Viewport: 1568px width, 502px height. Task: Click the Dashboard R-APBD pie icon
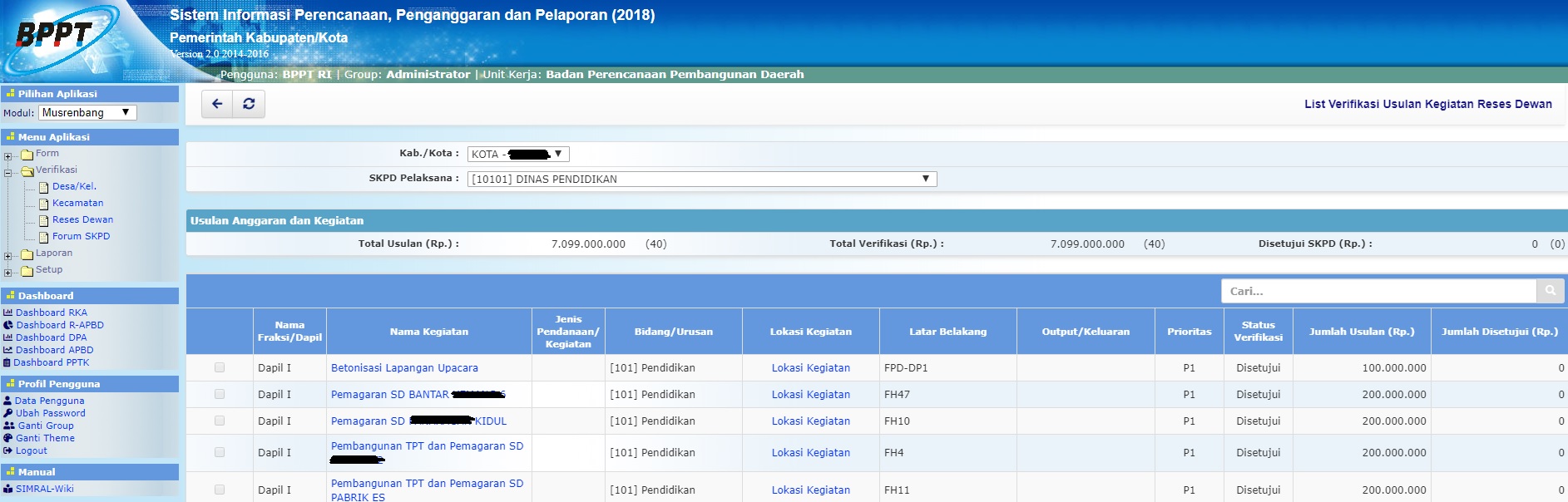tap(8, 325)
